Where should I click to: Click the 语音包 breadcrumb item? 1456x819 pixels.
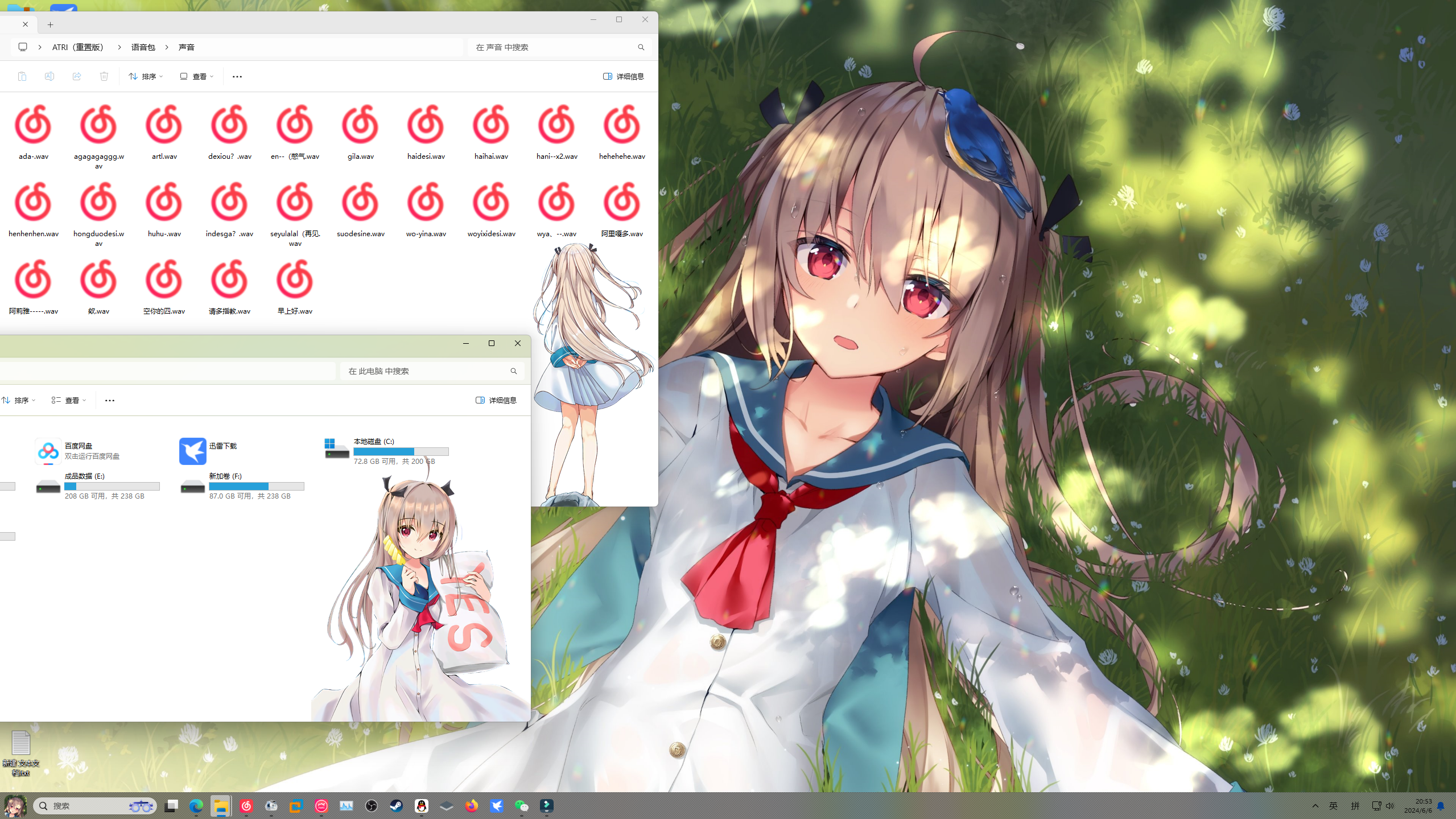143,47
